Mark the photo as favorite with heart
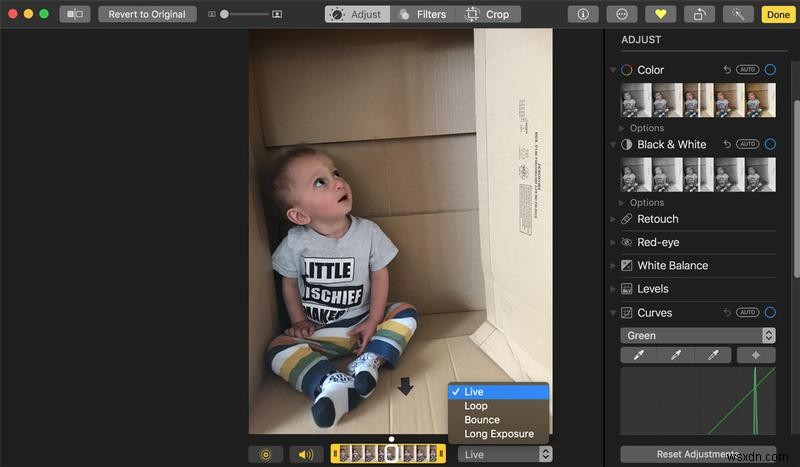The image size is (800, 467). pos(661,14)
